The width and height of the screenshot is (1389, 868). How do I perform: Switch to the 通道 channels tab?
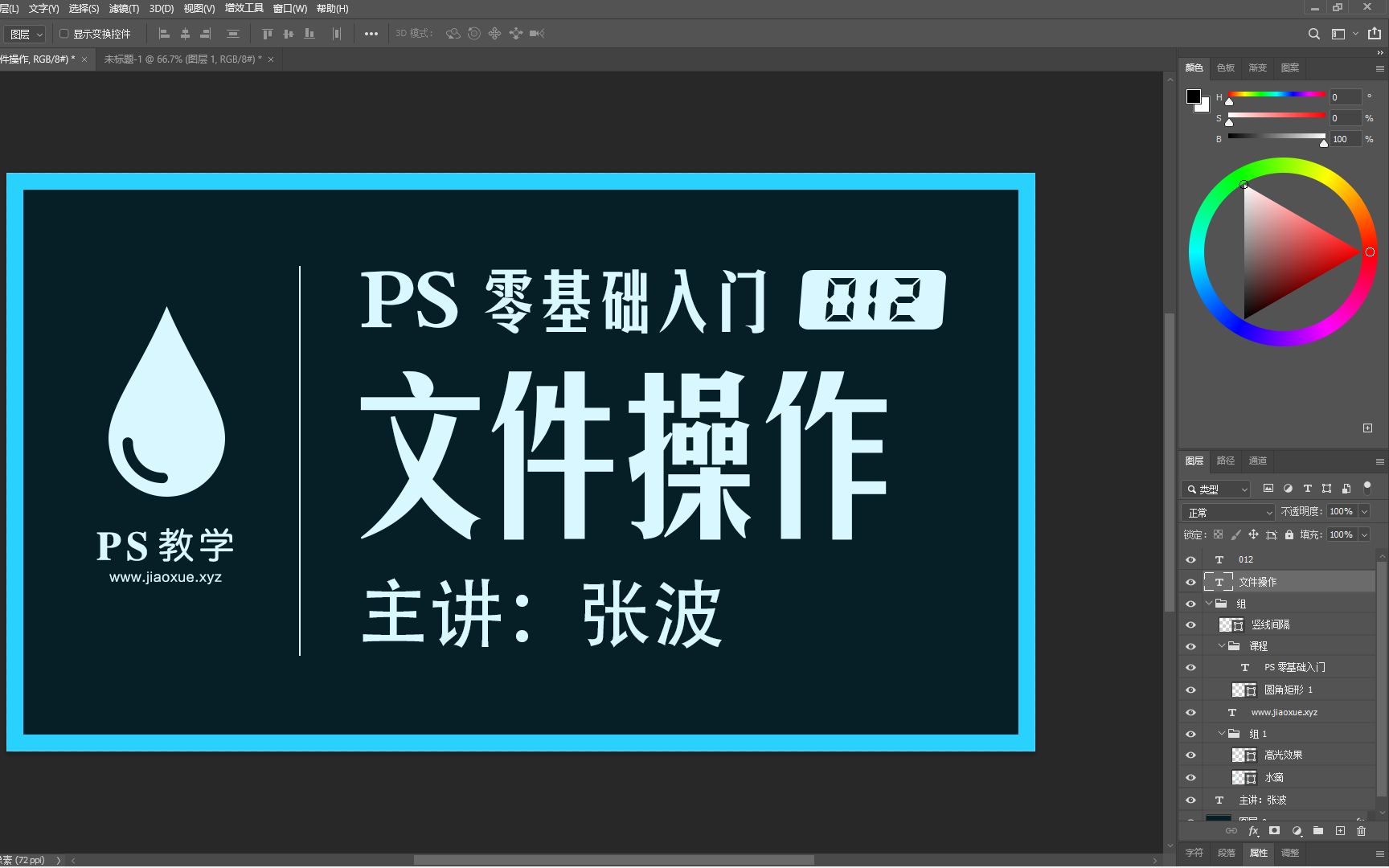click(1257, 461)
